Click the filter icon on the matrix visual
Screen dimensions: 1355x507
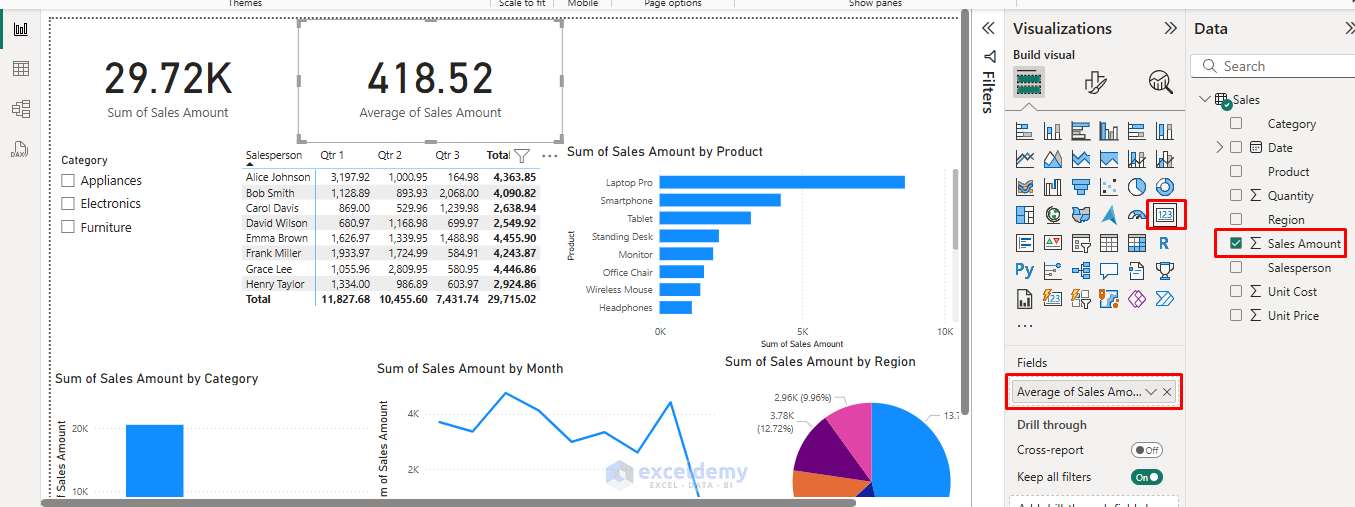521,156
